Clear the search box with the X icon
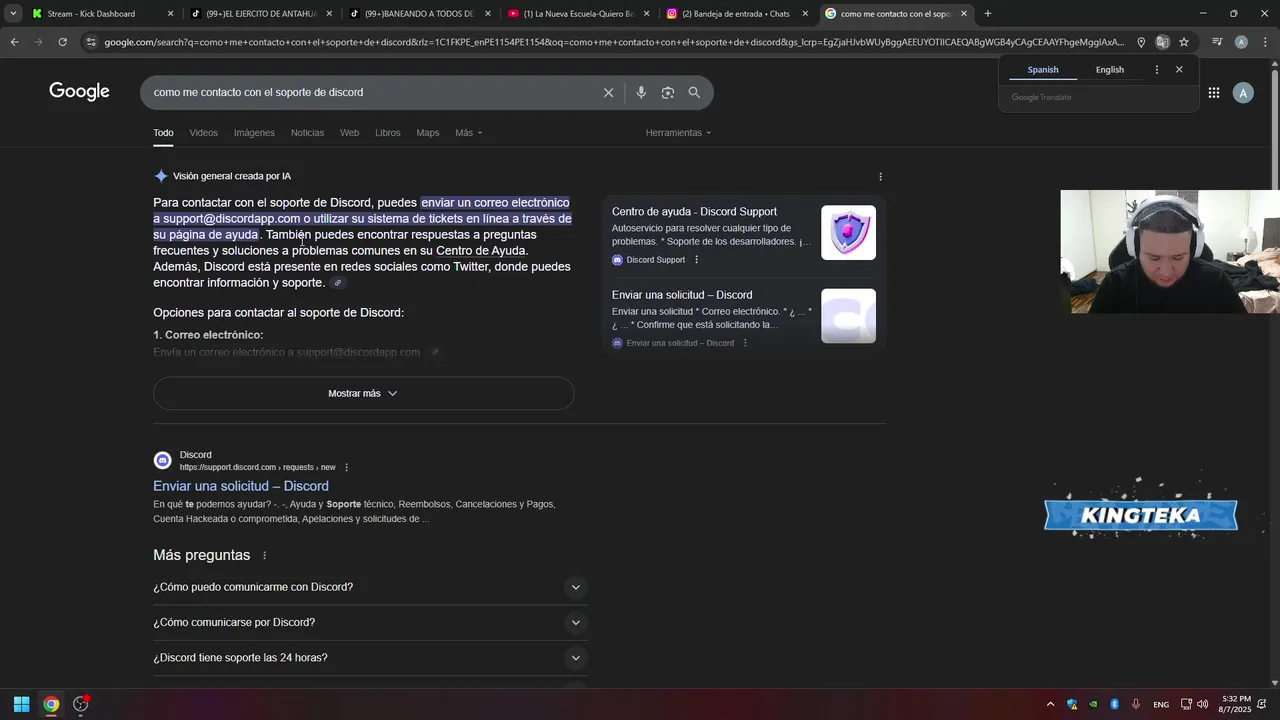Screen dimensions: 1280x720 point(608,92)
